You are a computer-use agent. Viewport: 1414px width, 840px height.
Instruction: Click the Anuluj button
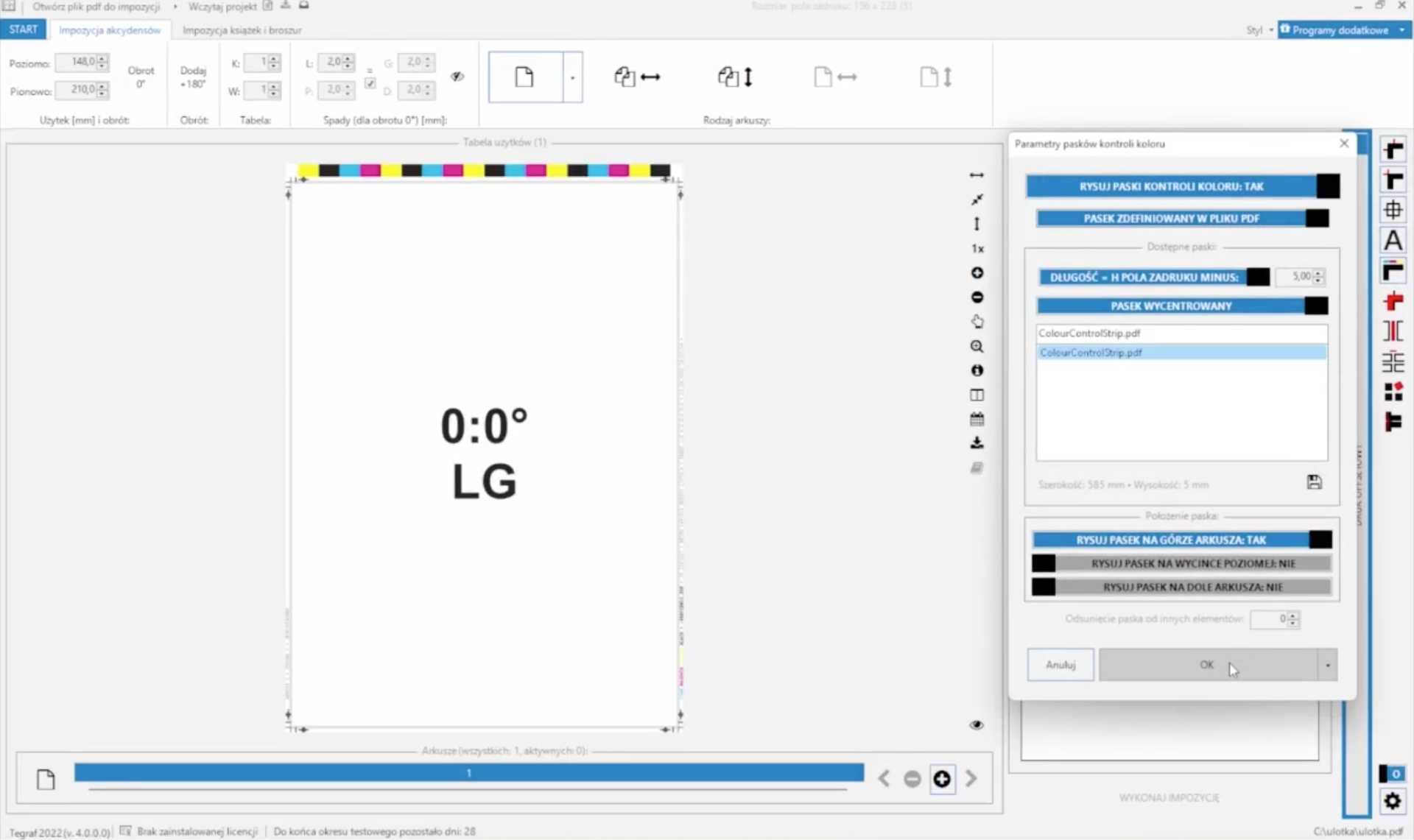[x=1060, y=665]
